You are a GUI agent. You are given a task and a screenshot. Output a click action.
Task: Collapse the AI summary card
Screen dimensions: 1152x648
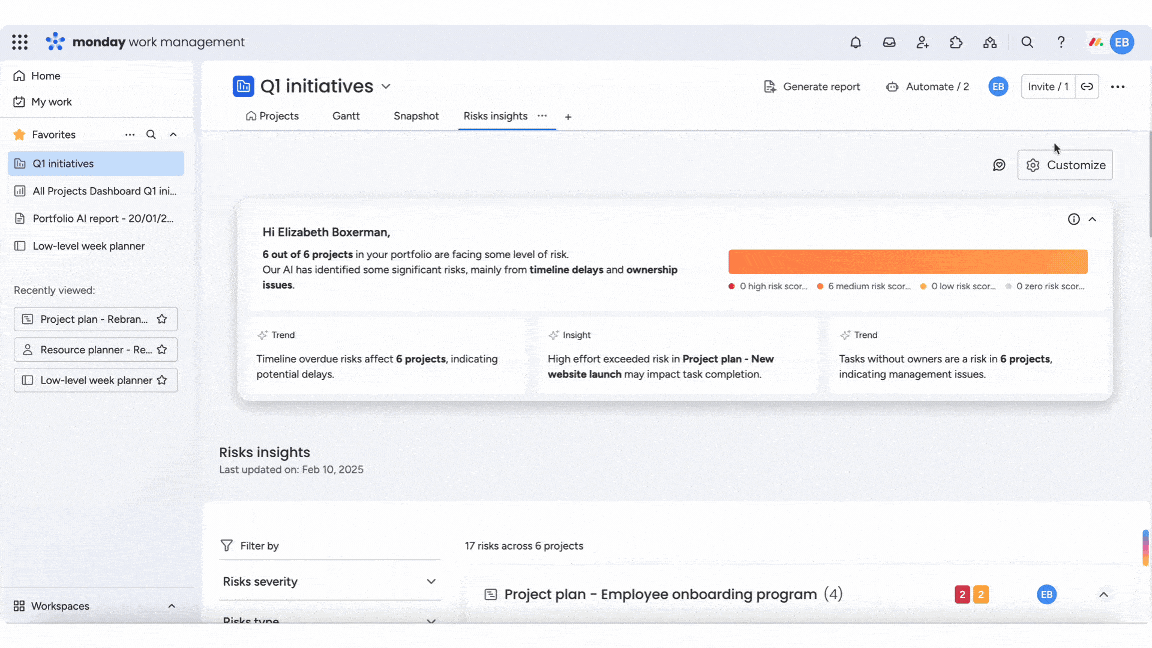(1092, 219)
